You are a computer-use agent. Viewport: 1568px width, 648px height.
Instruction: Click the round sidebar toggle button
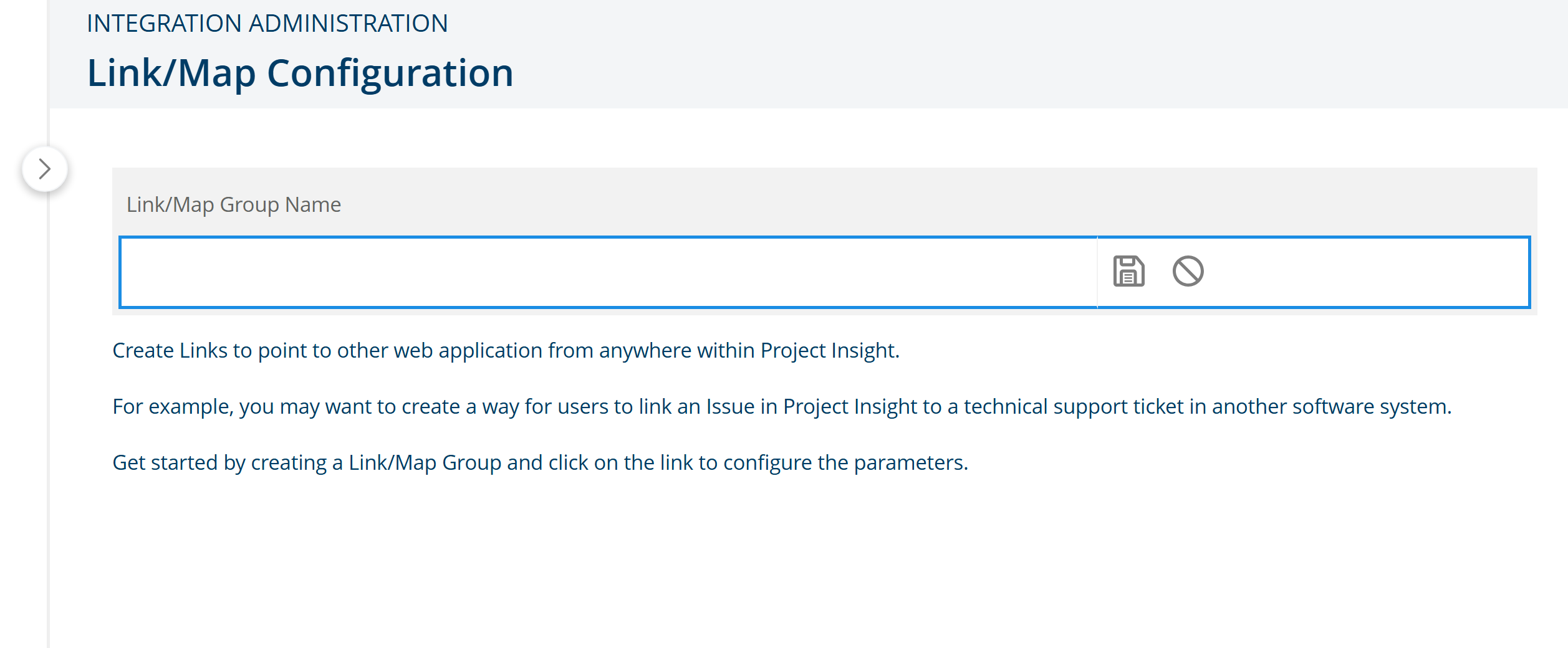click(45, 169)
